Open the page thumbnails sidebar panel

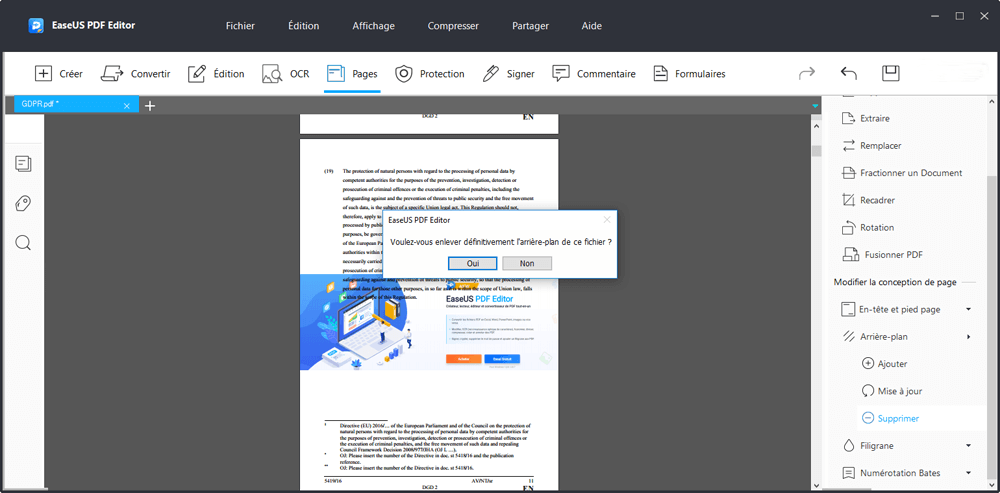click(23, 164)
